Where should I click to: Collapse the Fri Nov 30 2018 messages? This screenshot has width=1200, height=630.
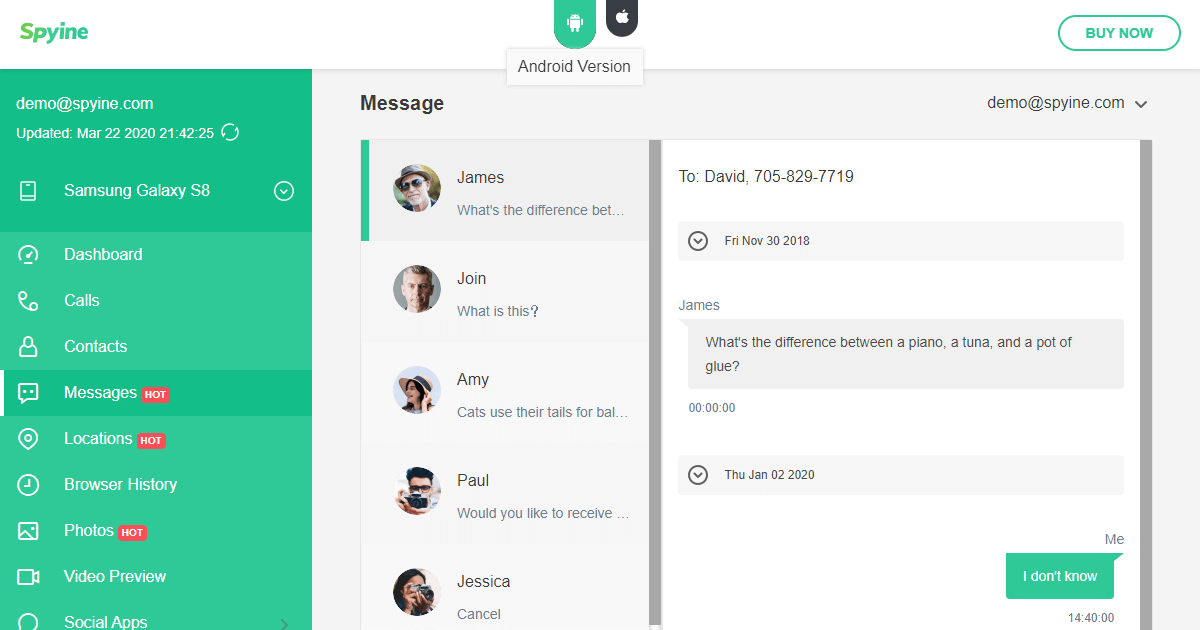(698, 241)
